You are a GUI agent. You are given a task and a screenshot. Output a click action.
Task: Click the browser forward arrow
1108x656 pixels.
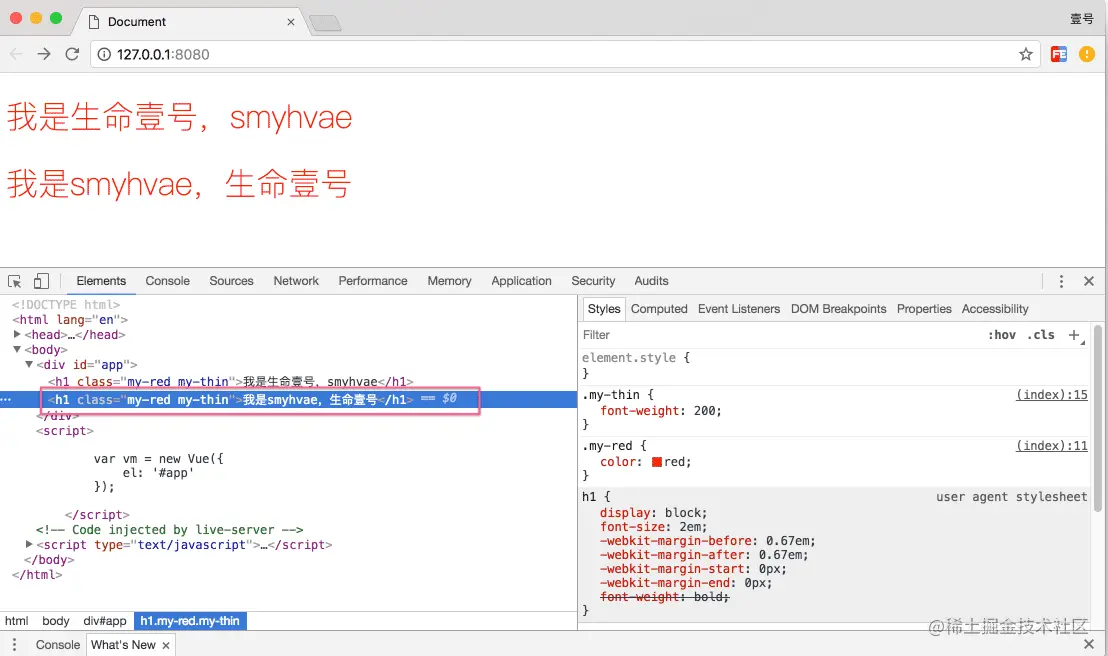[x=44, y=54]
